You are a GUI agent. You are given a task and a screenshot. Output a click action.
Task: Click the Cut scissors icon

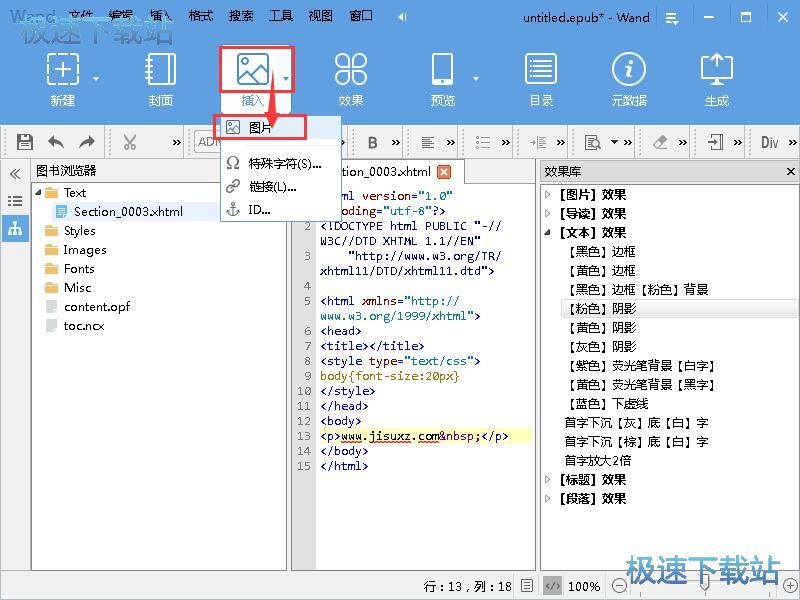pyautogui.click(x=129, y=142)
